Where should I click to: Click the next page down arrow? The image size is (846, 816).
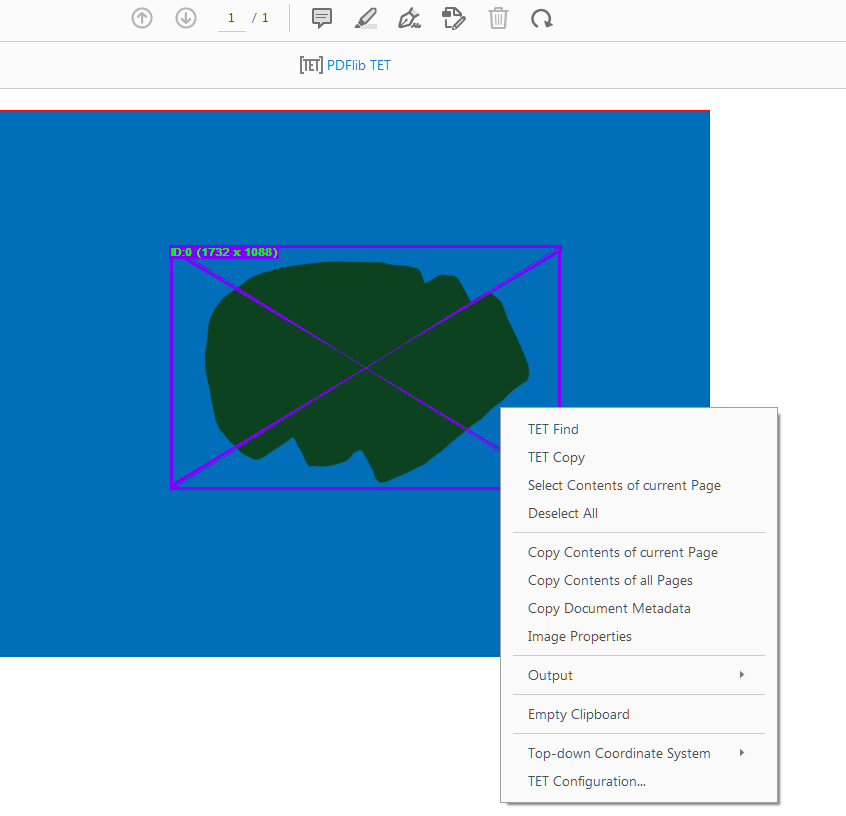tap(186, 18)
